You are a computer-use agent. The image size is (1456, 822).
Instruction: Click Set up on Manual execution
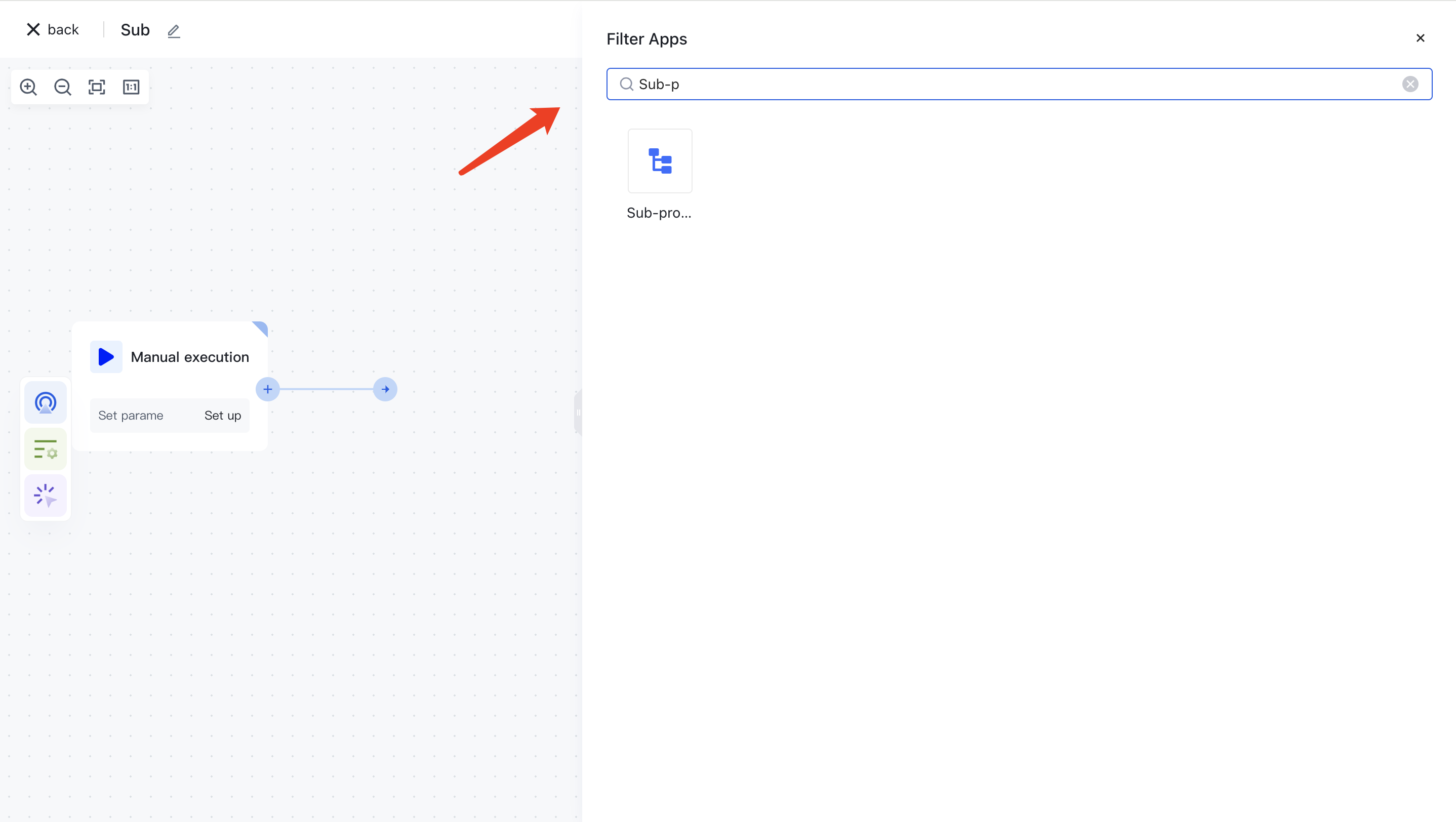(223, 416)
